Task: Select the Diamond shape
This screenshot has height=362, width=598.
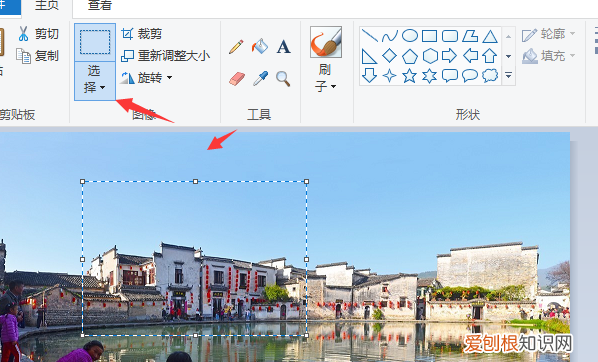Action: [389, 56]
